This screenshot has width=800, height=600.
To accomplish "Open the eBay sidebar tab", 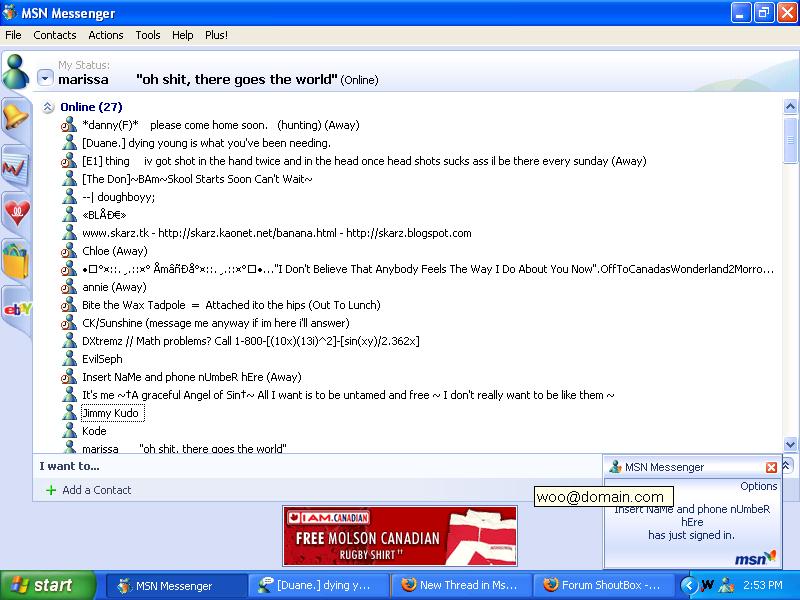I will 16,309.
